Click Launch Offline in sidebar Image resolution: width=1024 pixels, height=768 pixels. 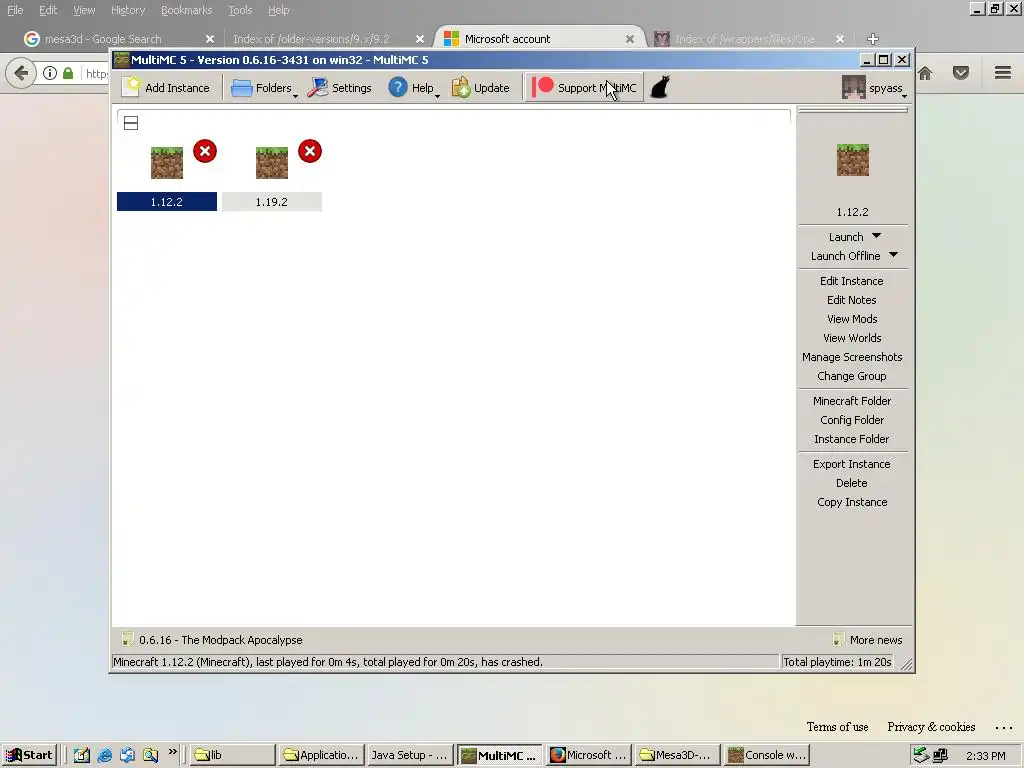(845, 256)
